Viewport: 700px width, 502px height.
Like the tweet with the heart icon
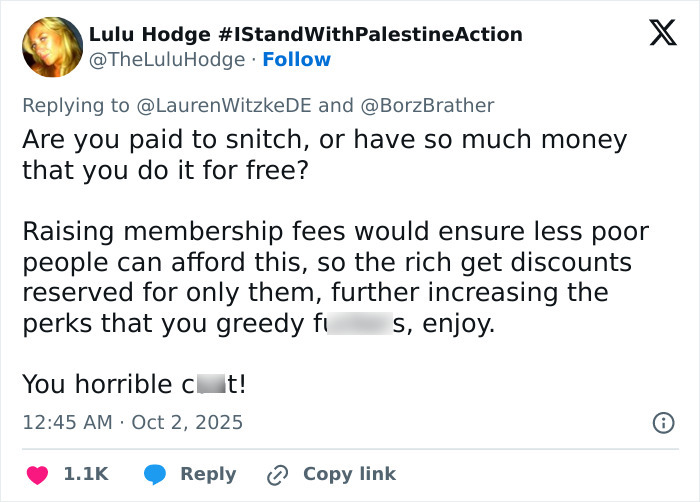coord(35,474)
